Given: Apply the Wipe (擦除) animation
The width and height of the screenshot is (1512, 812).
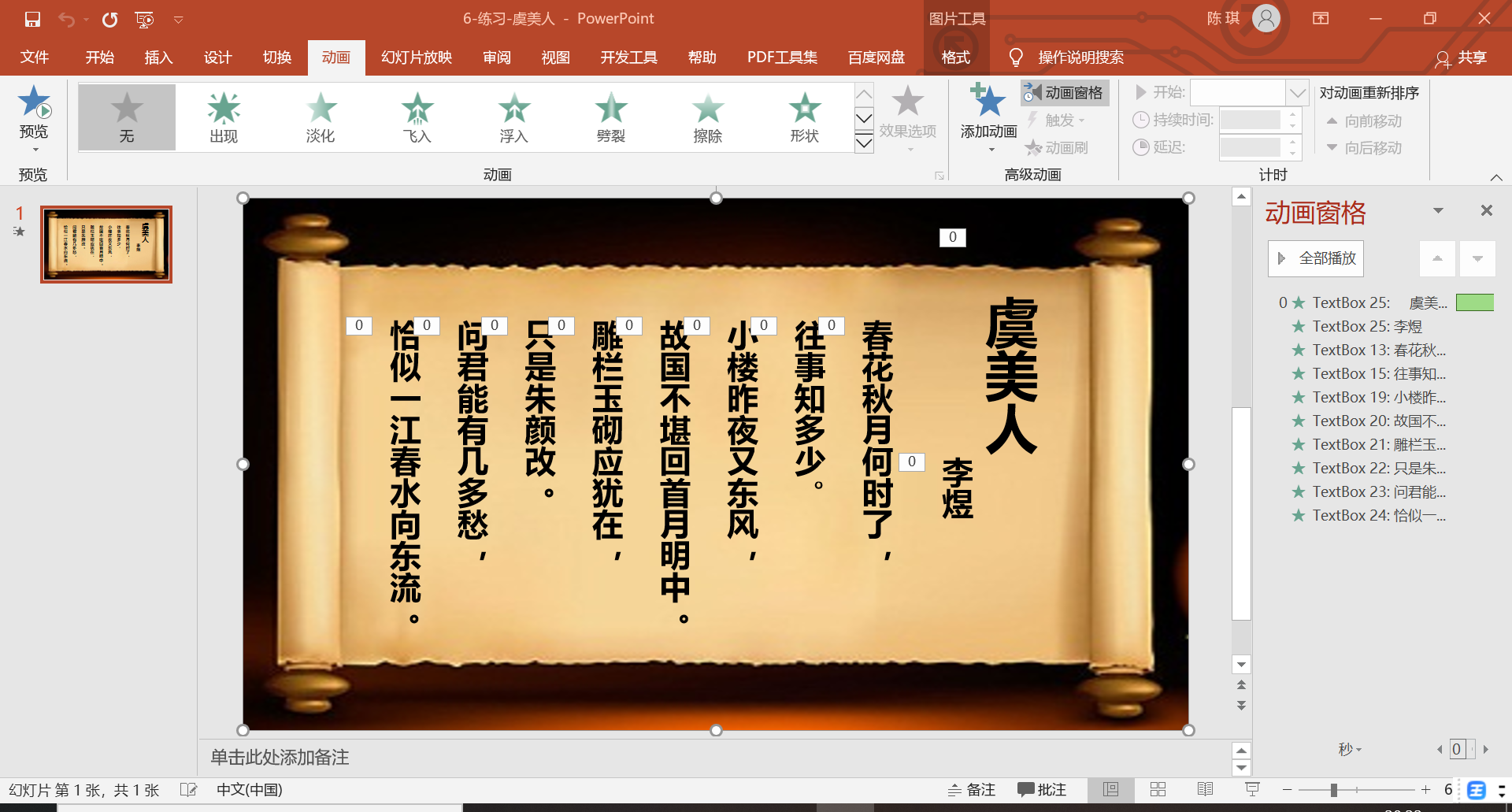Looking at the screenshot, I should (708, 117).
